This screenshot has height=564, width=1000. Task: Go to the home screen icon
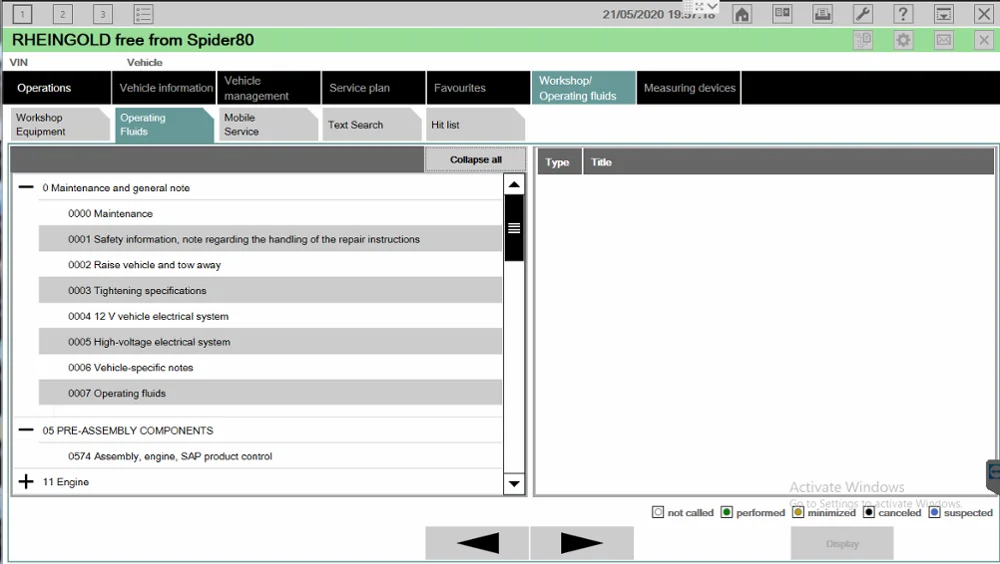pos(742,14)
